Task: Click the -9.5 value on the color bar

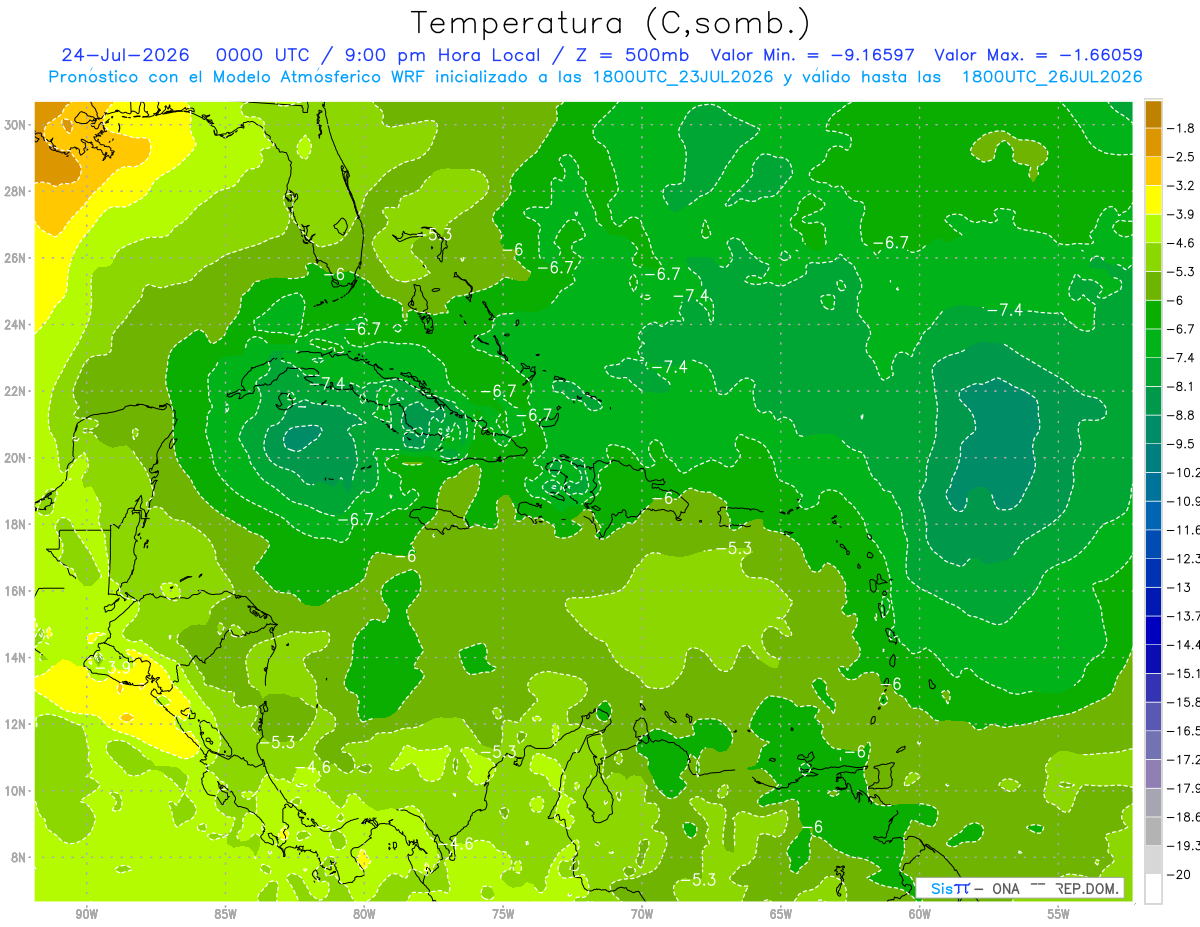Action: (x=1183, y=444)
